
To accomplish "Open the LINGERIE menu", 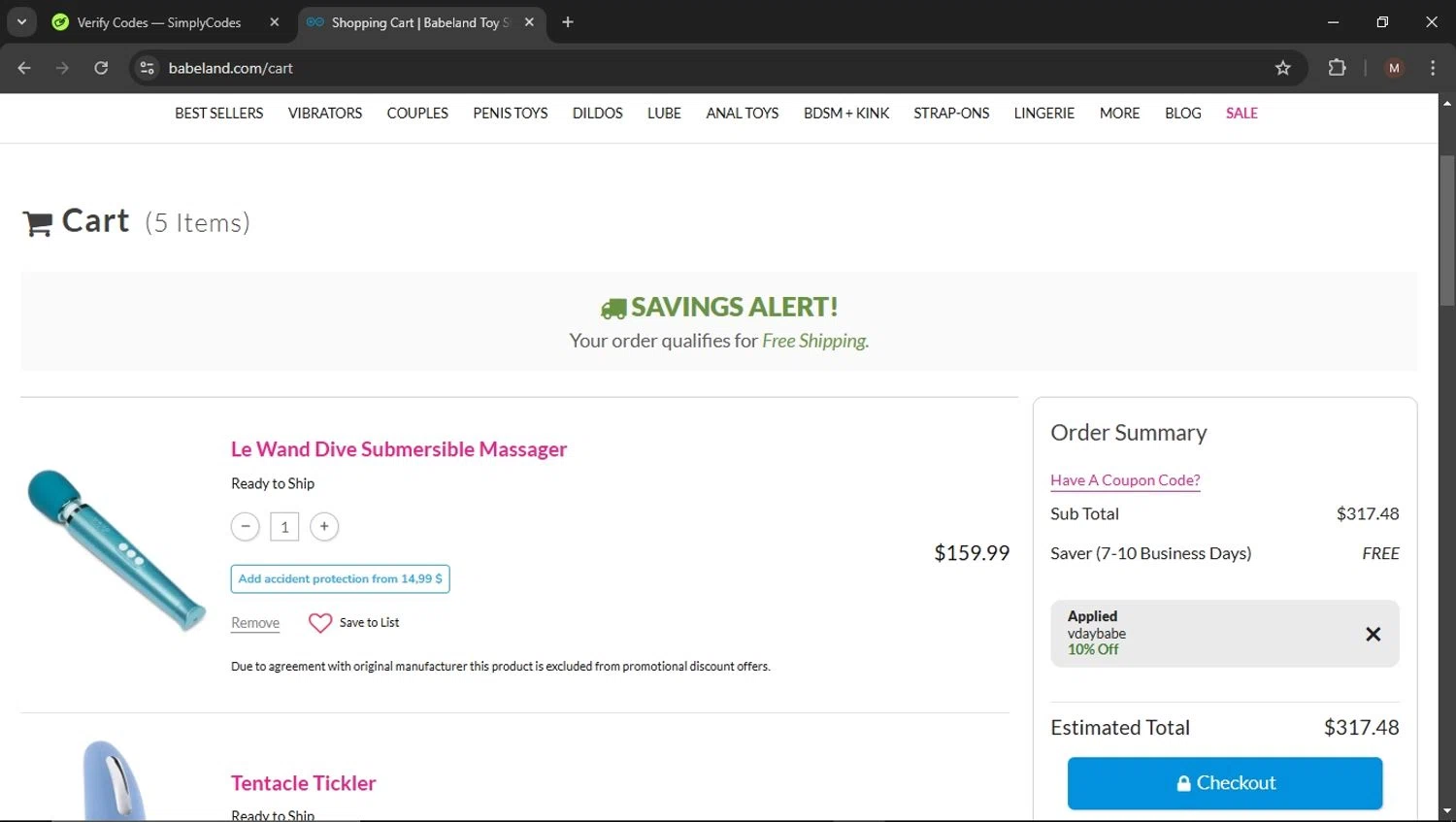I will 1044,114.
